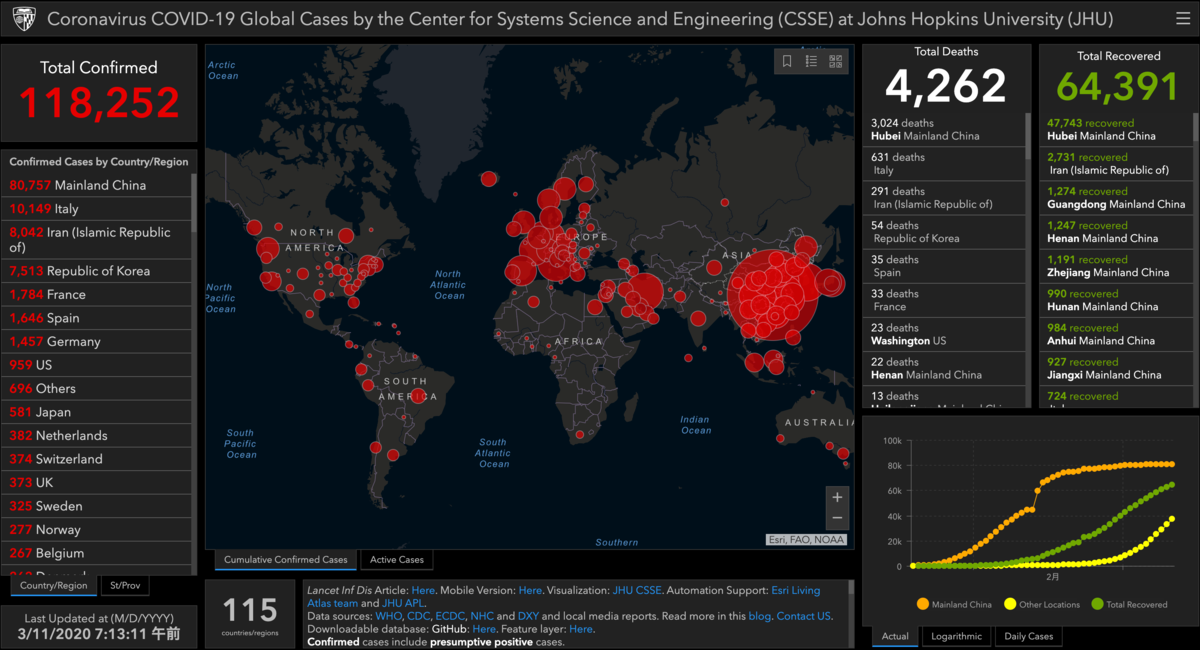Click '1,191 recovered Zhejiang' entry

click(x=1116, y=266)
